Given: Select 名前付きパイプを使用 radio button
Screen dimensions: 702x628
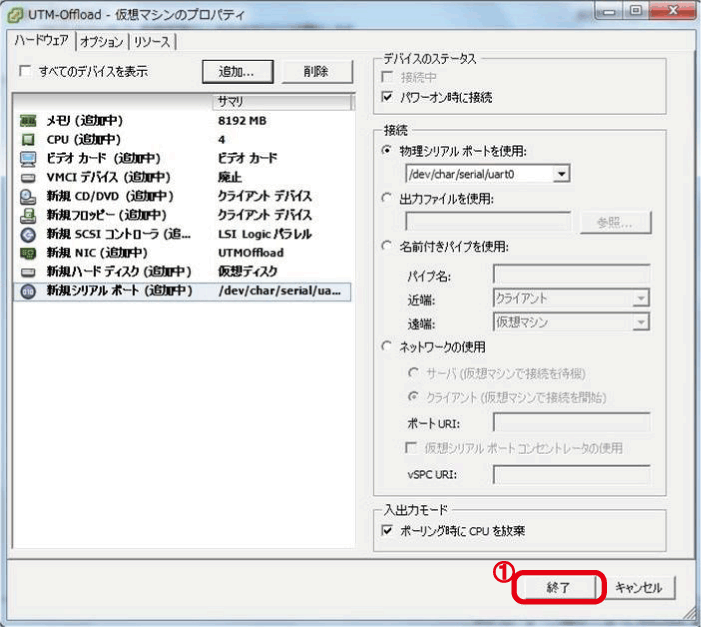Looking at the screenshot, I should coord(386,246).
